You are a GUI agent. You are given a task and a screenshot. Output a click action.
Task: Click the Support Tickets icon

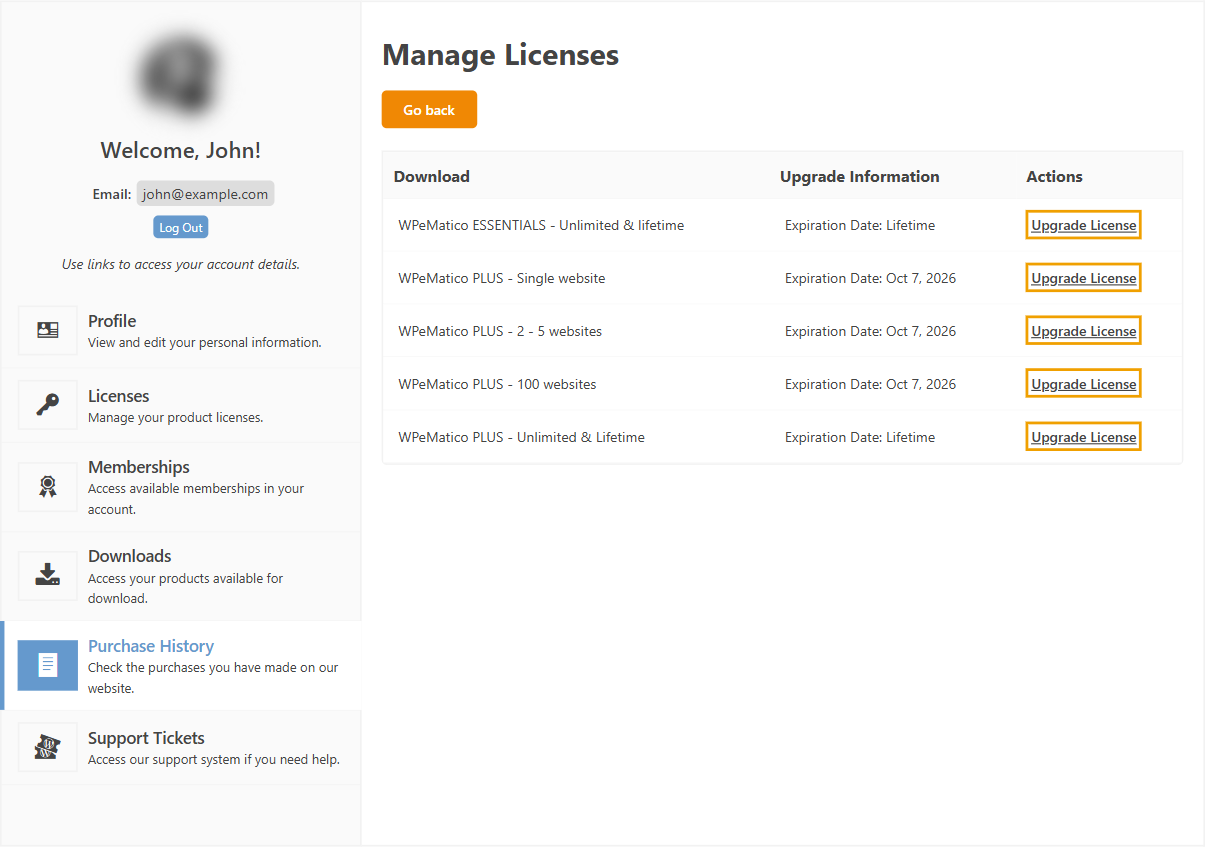pos(47,747)
